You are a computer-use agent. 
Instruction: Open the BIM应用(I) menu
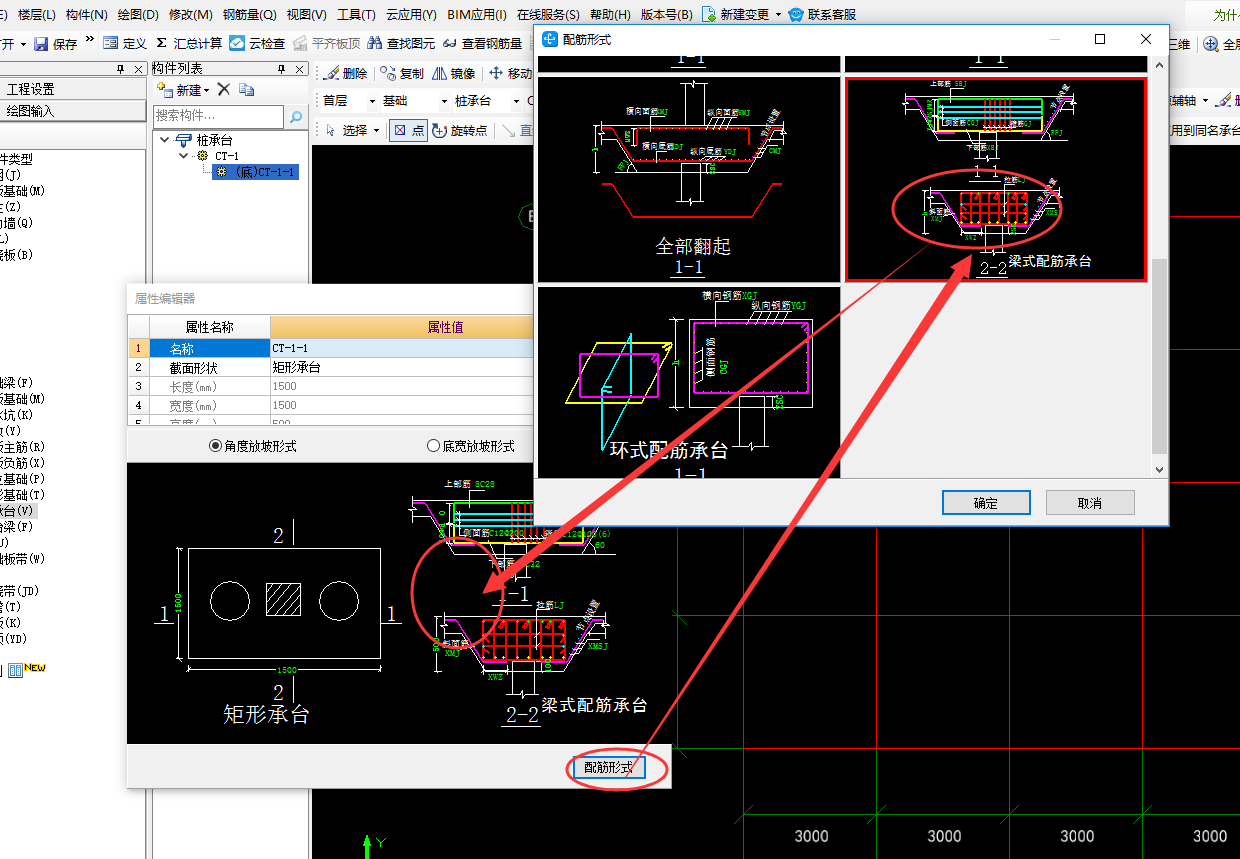coord(476,15)
